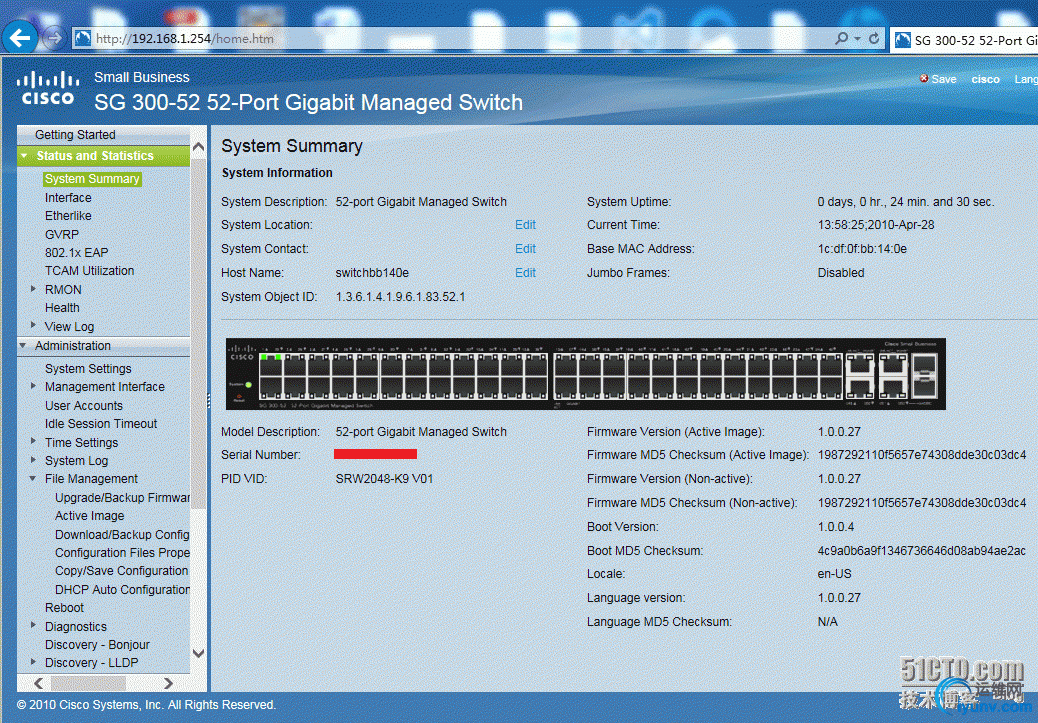Image resolution: width=1038 pixels, height=723 pixels.
Task: Open the Interface statistics page
Action: click(68, 197)
